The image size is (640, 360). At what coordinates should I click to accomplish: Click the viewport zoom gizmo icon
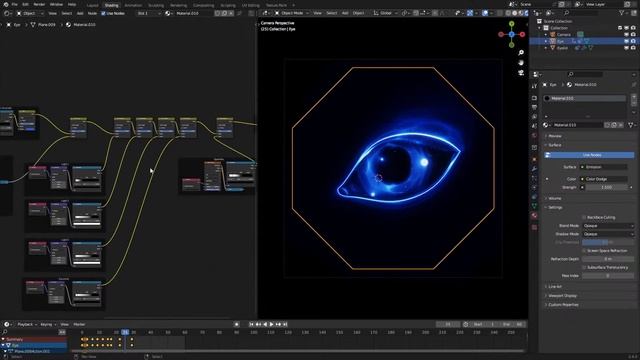521,53
